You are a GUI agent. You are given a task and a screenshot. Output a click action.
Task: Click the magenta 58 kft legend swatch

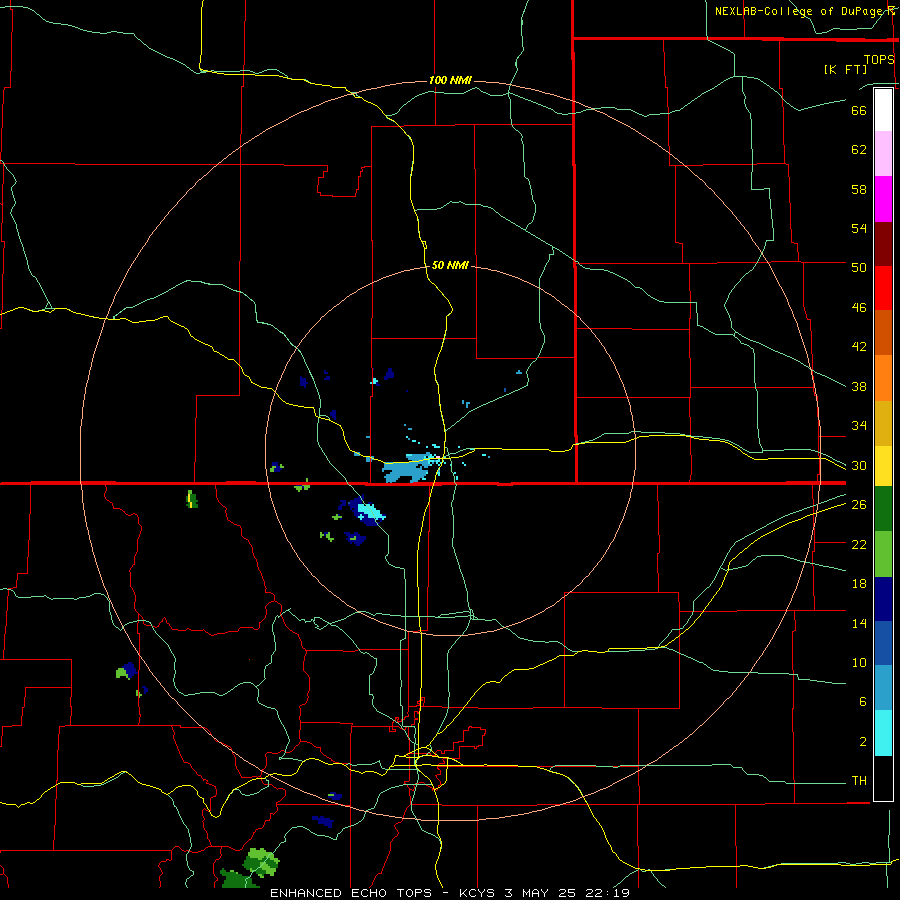(883, 199)
